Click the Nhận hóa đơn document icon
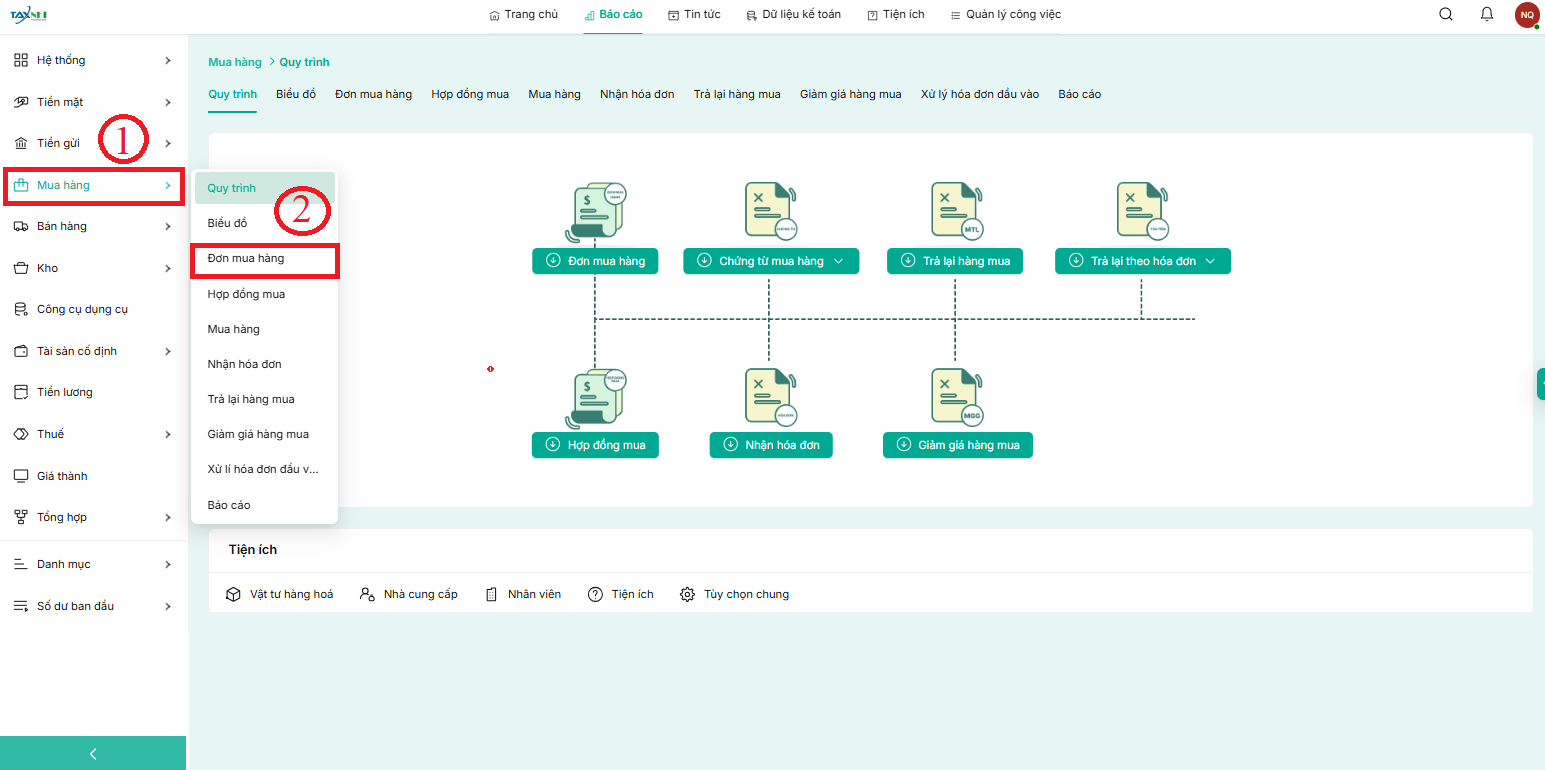The width and height of the screenshot is (1545, 770). (769, 397)
